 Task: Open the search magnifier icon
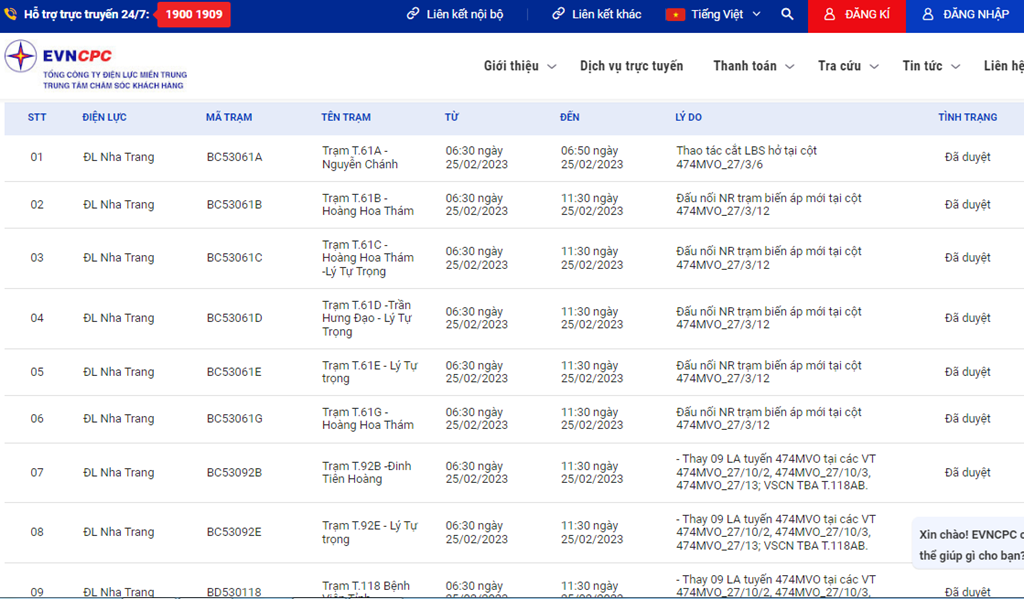pos(787,15)
